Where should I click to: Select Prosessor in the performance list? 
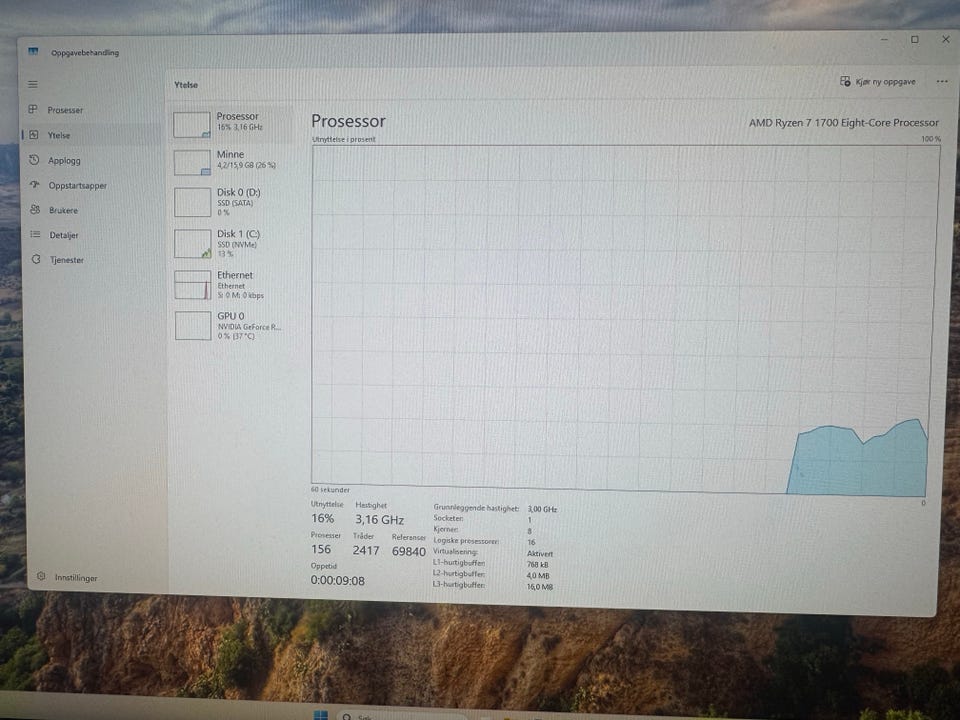[232, 124]
